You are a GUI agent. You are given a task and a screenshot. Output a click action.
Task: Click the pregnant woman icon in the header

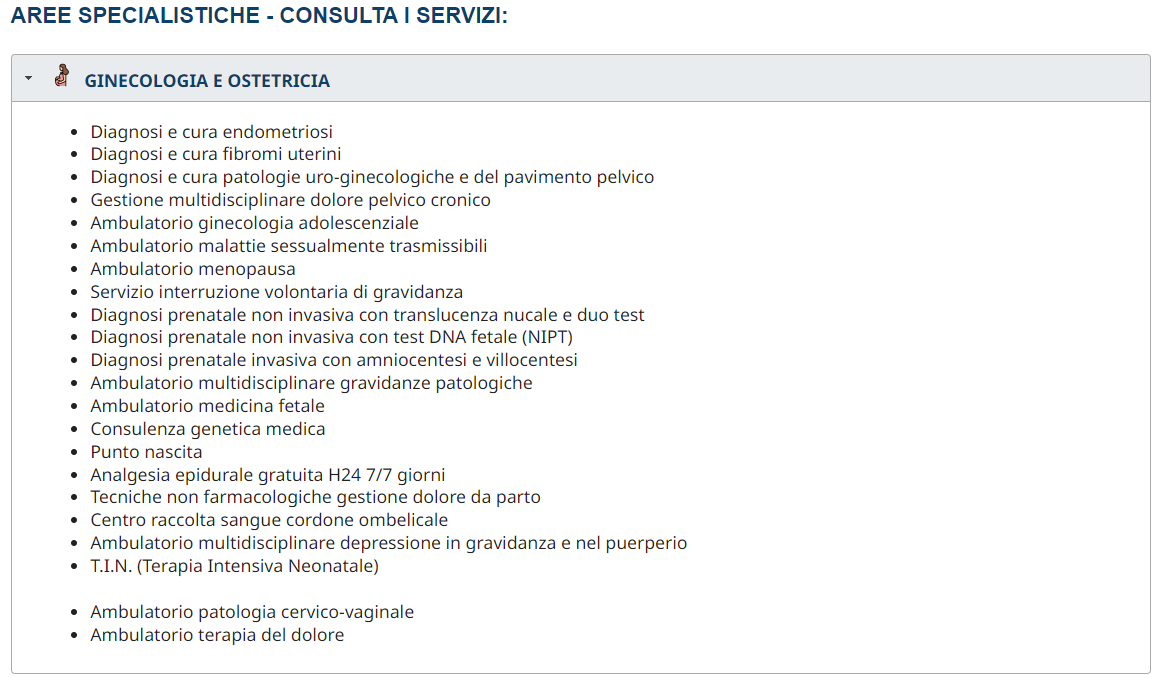click(x=62, y=77)
